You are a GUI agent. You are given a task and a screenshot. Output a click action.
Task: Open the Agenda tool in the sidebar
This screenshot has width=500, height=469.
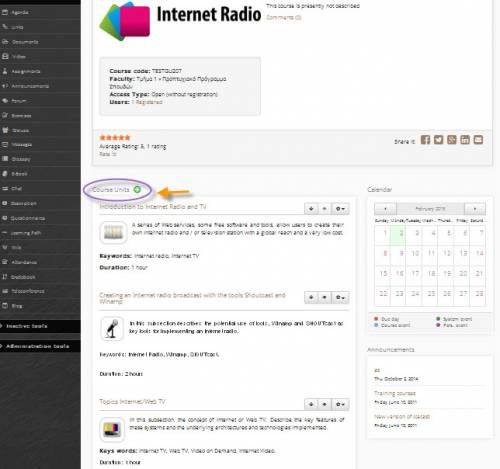pos(19,12)
